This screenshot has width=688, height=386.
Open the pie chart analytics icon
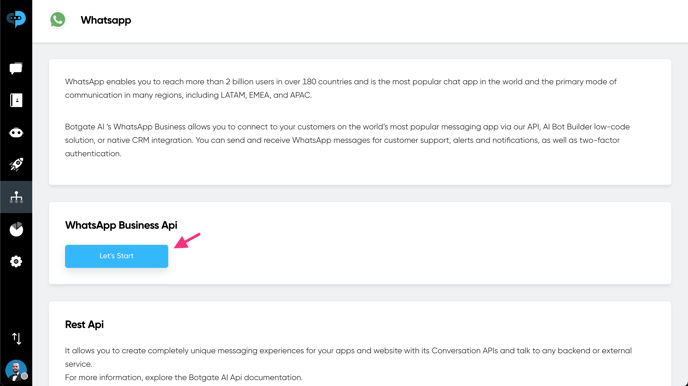pos(16,229)
